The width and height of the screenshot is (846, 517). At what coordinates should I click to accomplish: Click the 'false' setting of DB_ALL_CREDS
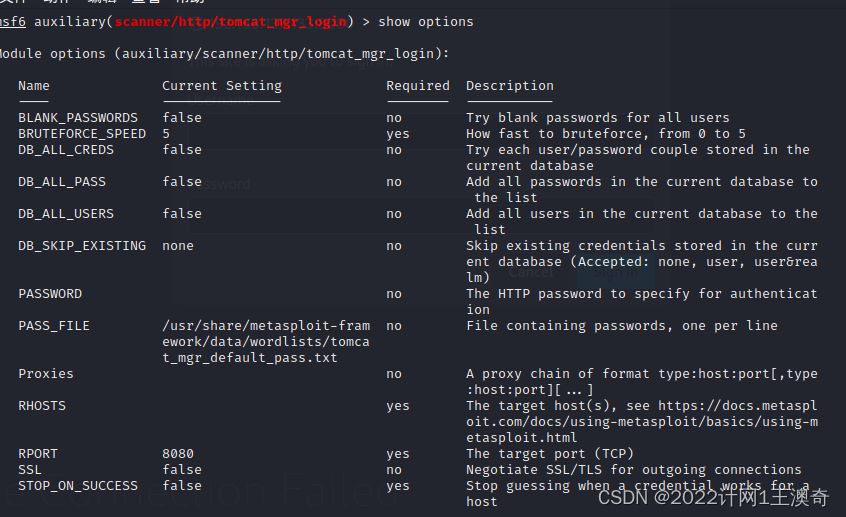point(182,149)
